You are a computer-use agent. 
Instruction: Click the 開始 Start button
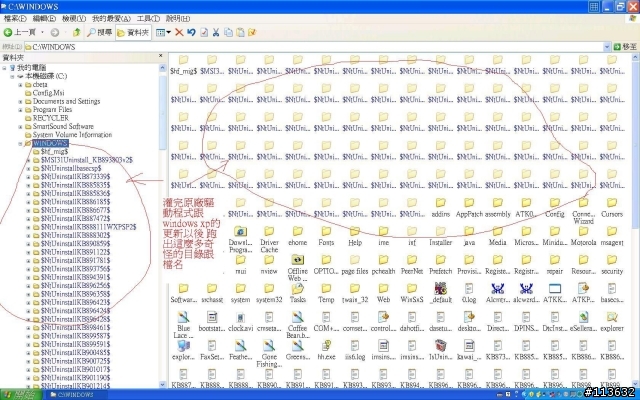coord(20,394)
